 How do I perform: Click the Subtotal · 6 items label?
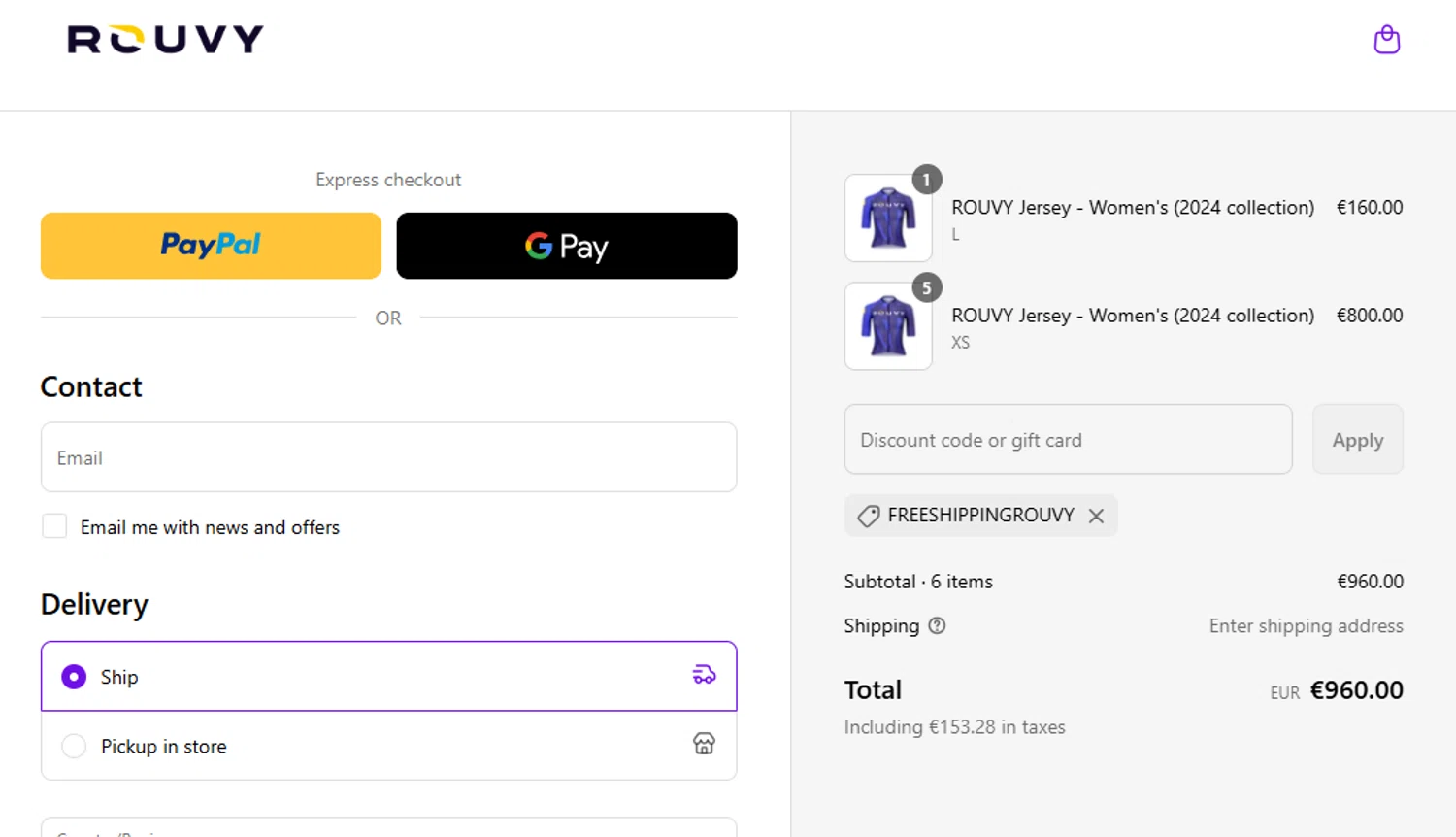(x=918, y=581)
